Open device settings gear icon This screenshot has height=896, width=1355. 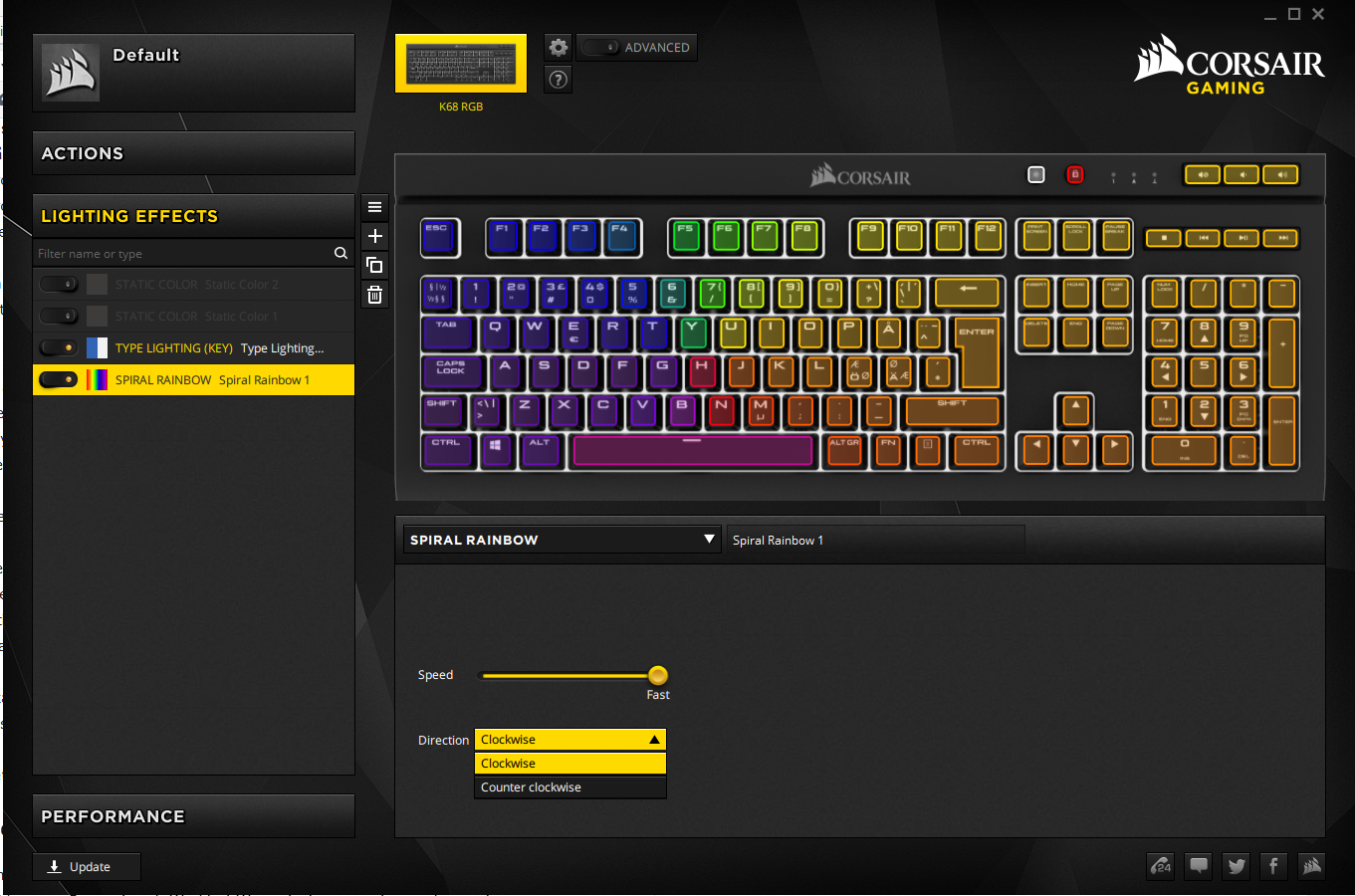[x=559, y=48]
